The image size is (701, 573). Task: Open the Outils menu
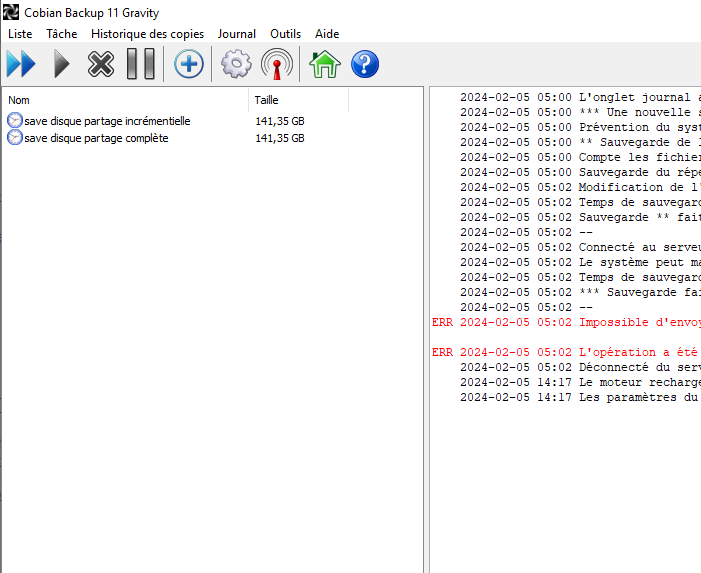pos(285,34)
